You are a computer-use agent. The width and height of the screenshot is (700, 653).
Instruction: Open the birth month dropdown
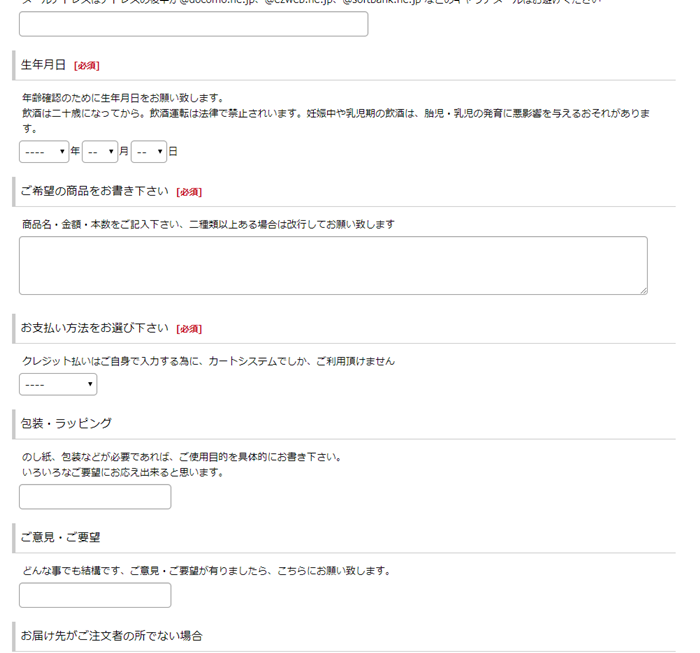click(100, 152)
